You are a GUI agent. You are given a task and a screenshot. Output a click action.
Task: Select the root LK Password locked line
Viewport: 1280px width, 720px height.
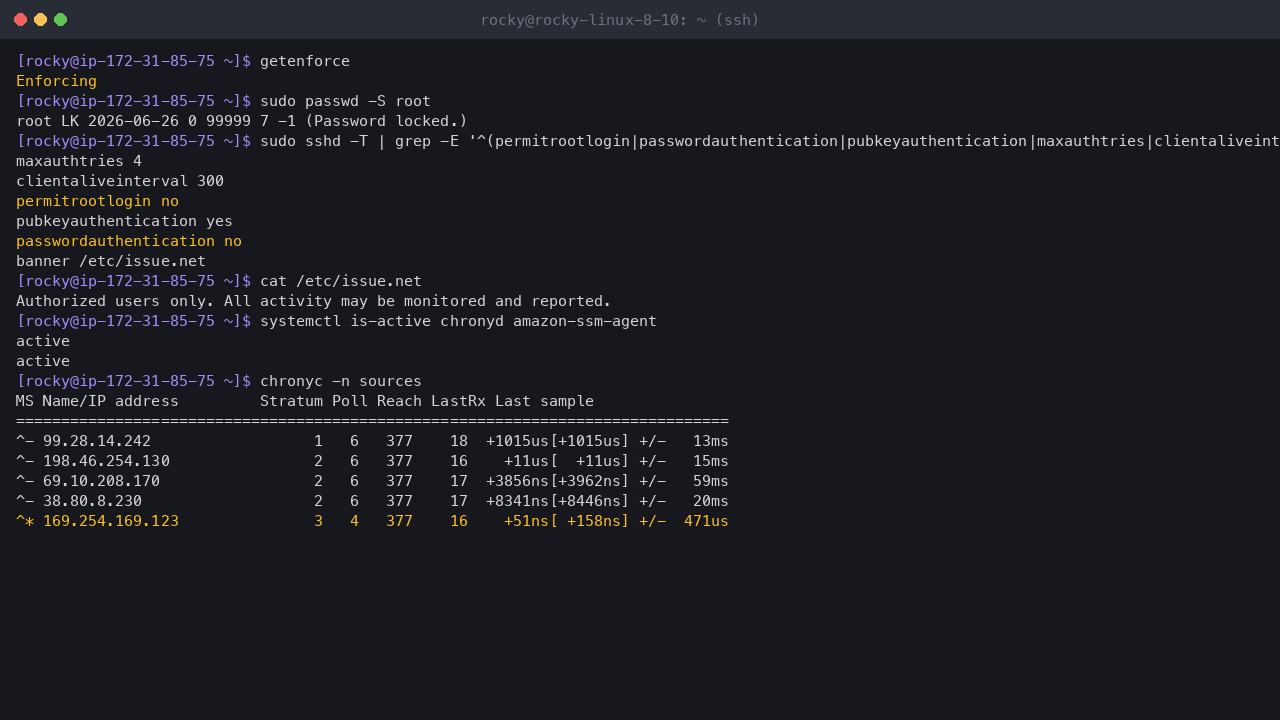tap(242, 121)
